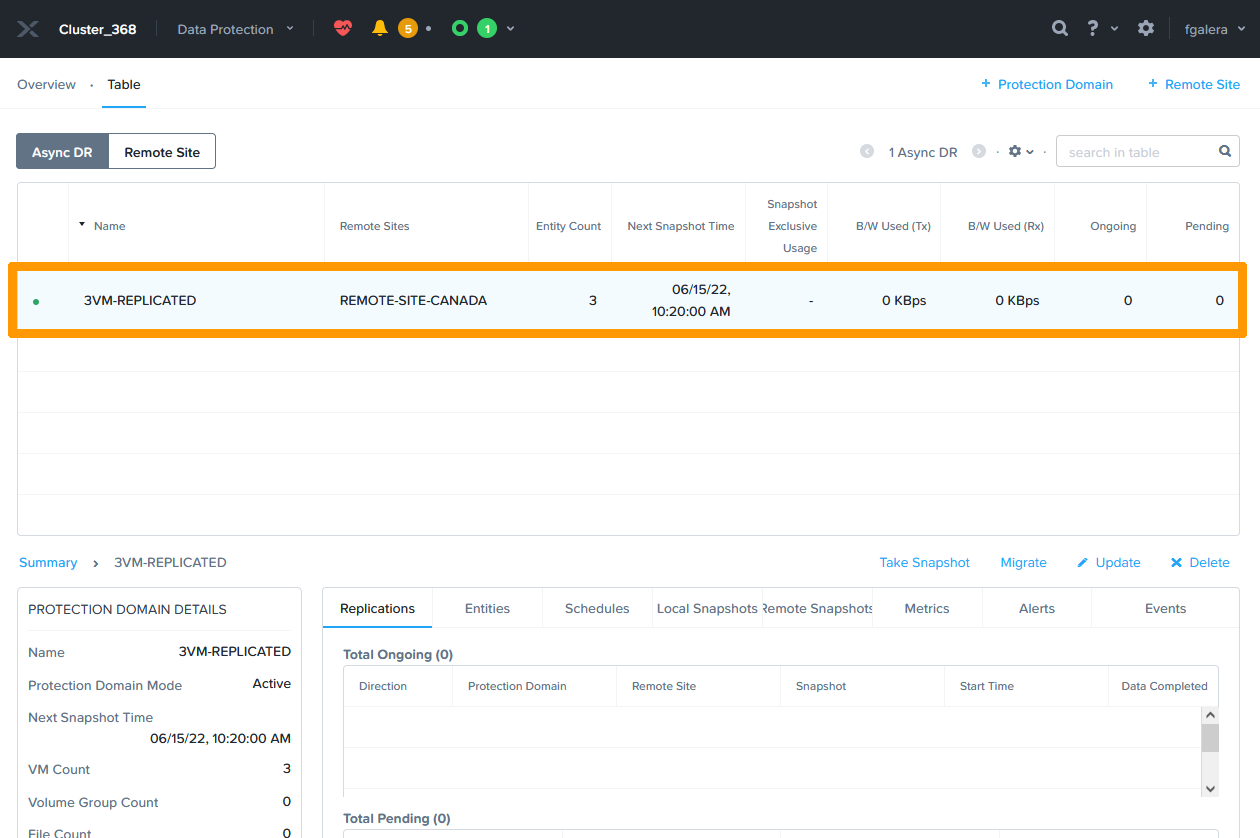Expand the Data Protection dropdown menu
The width and height of the screenshot is (1260, 838).
236,29
